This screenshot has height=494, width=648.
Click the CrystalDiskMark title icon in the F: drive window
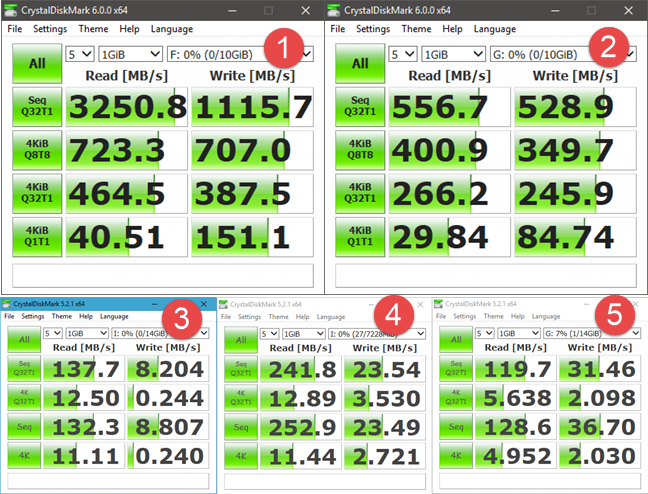[10, 10]
